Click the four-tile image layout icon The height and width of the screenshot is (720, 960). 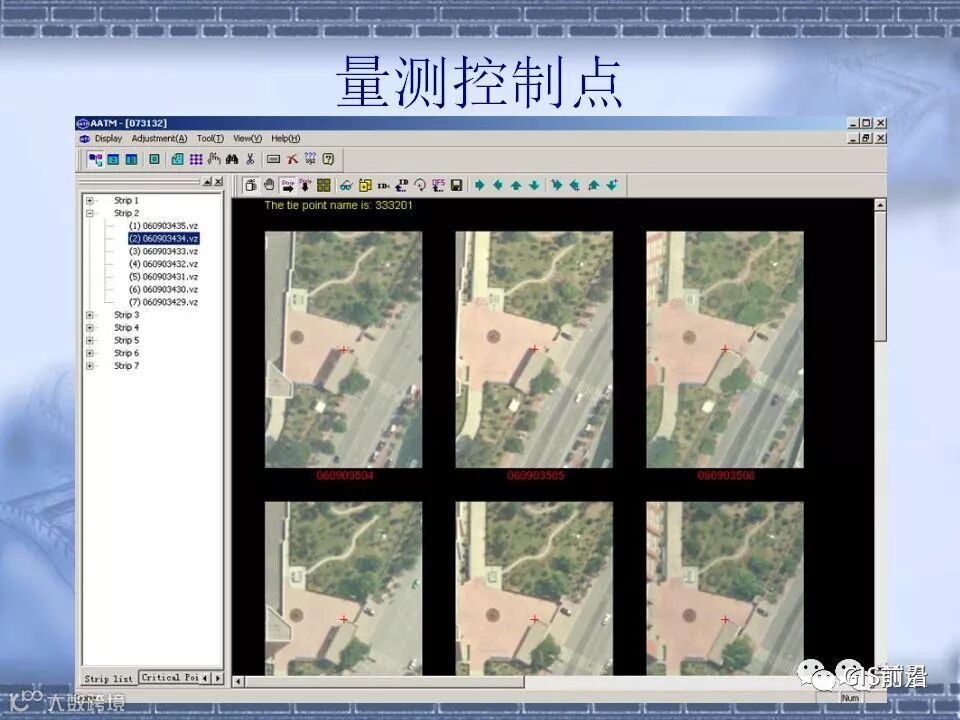(323, 185)
